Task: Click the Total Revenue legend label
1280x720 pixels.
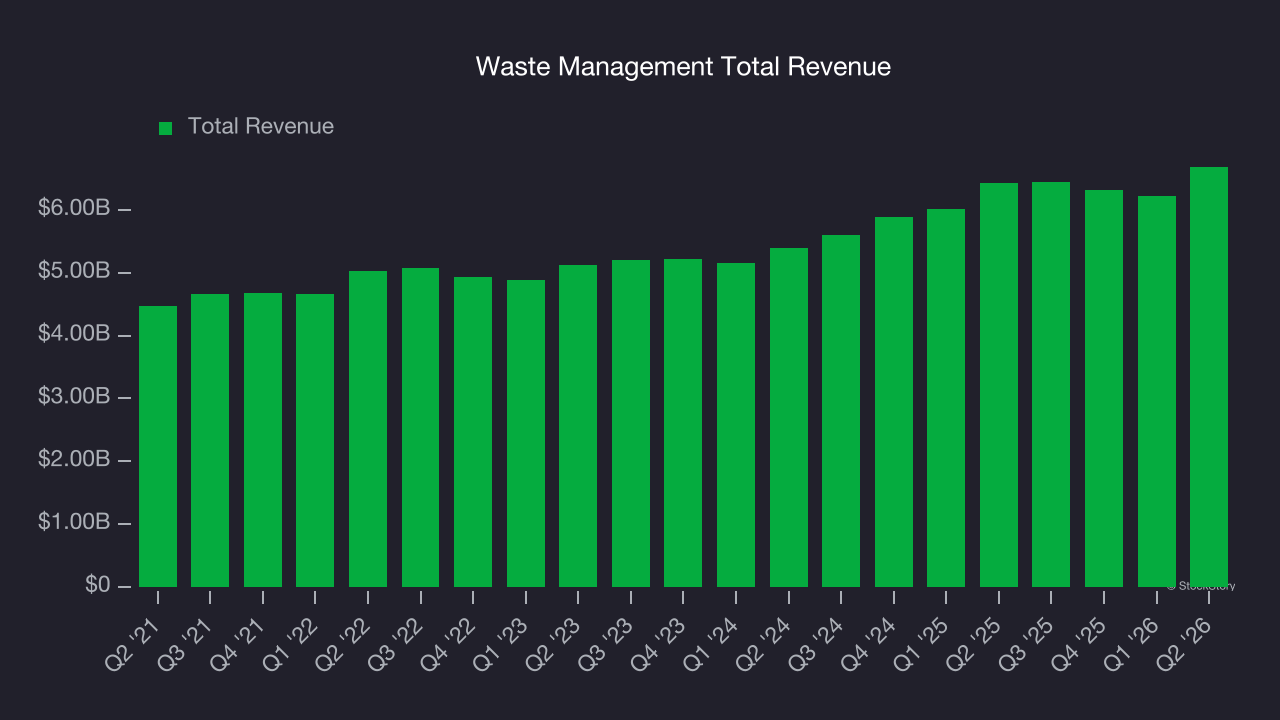Action: [261, 127]
